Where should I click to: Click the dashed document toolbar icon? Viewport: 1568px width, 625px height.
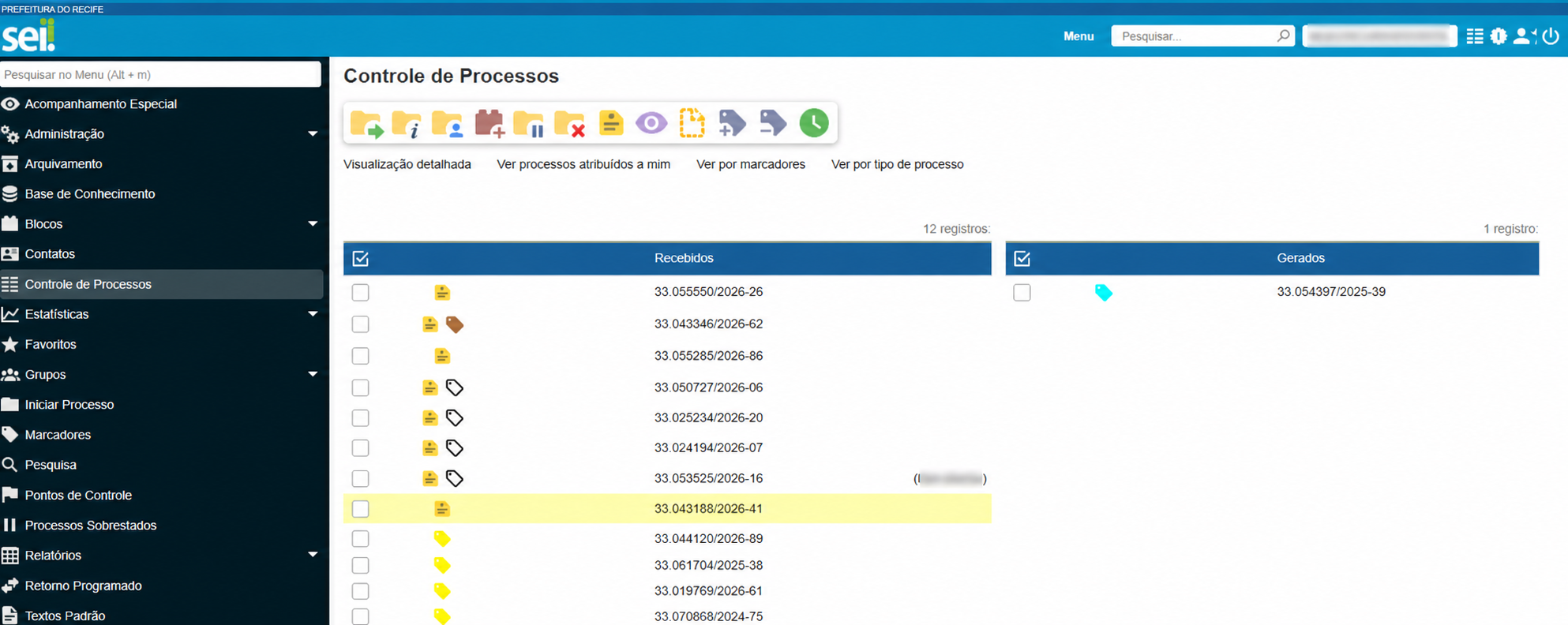[x=692, y=123]
